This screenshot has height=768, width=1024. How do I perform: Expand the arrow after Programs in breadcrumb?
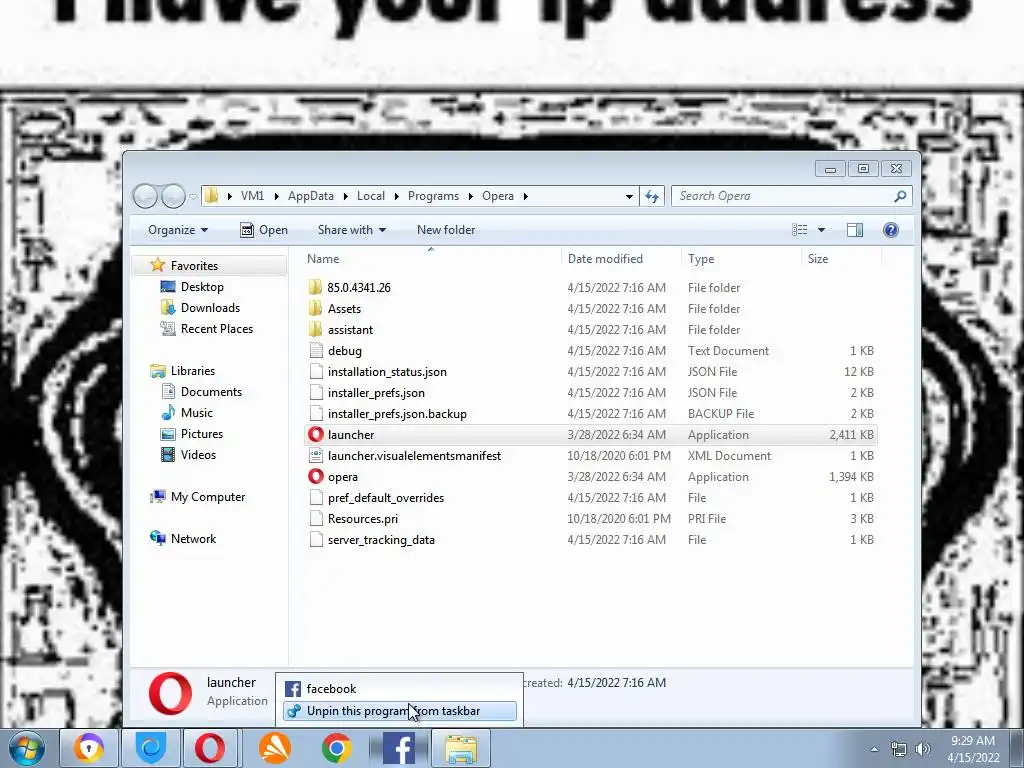(x=470, y=196)
